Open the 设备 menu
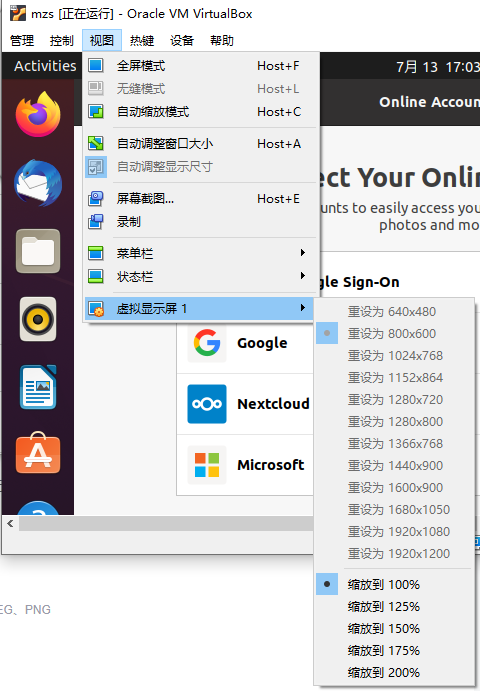 (x=182, y=41)
